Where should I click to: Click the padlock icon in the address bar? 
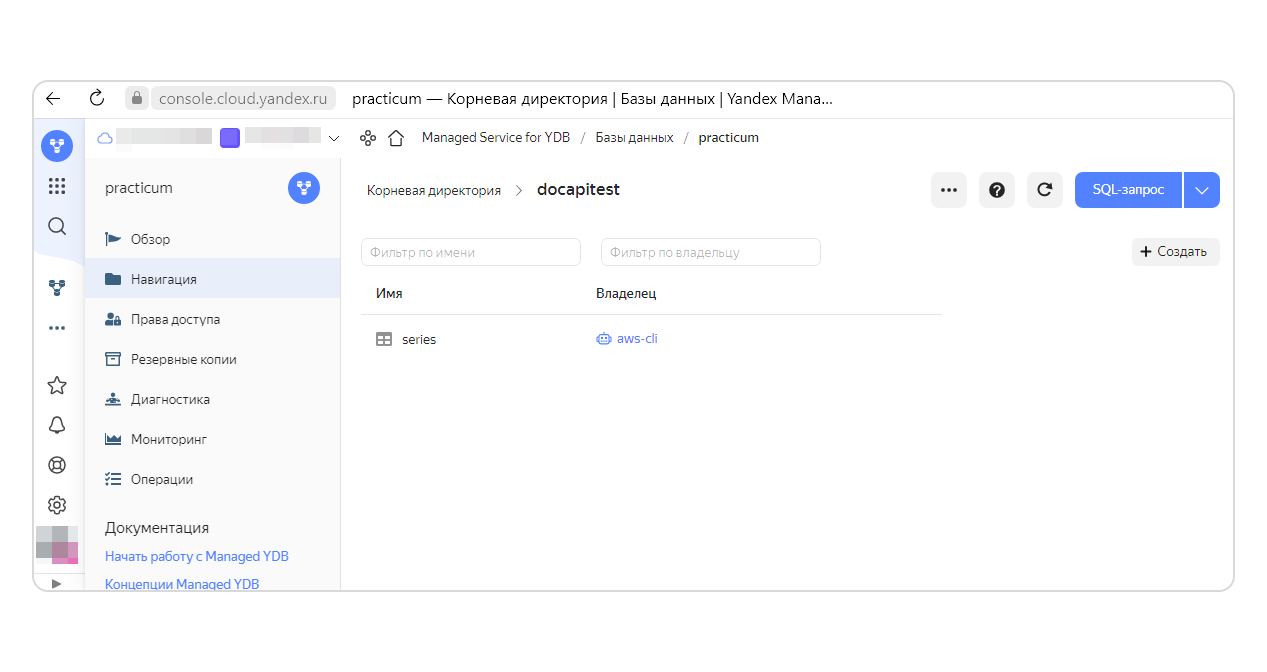point(137,98)
